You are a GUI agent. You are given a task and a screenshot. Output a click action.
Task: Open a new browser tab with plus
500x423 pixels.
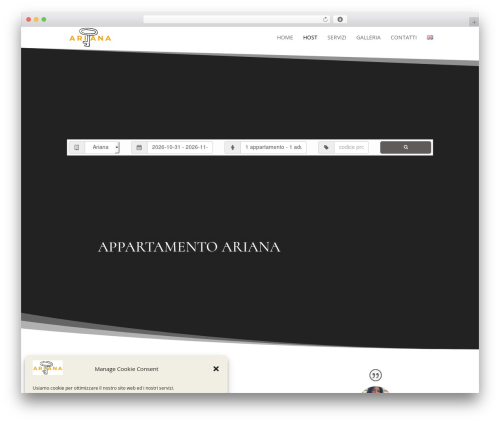click(x=474, y=22)
